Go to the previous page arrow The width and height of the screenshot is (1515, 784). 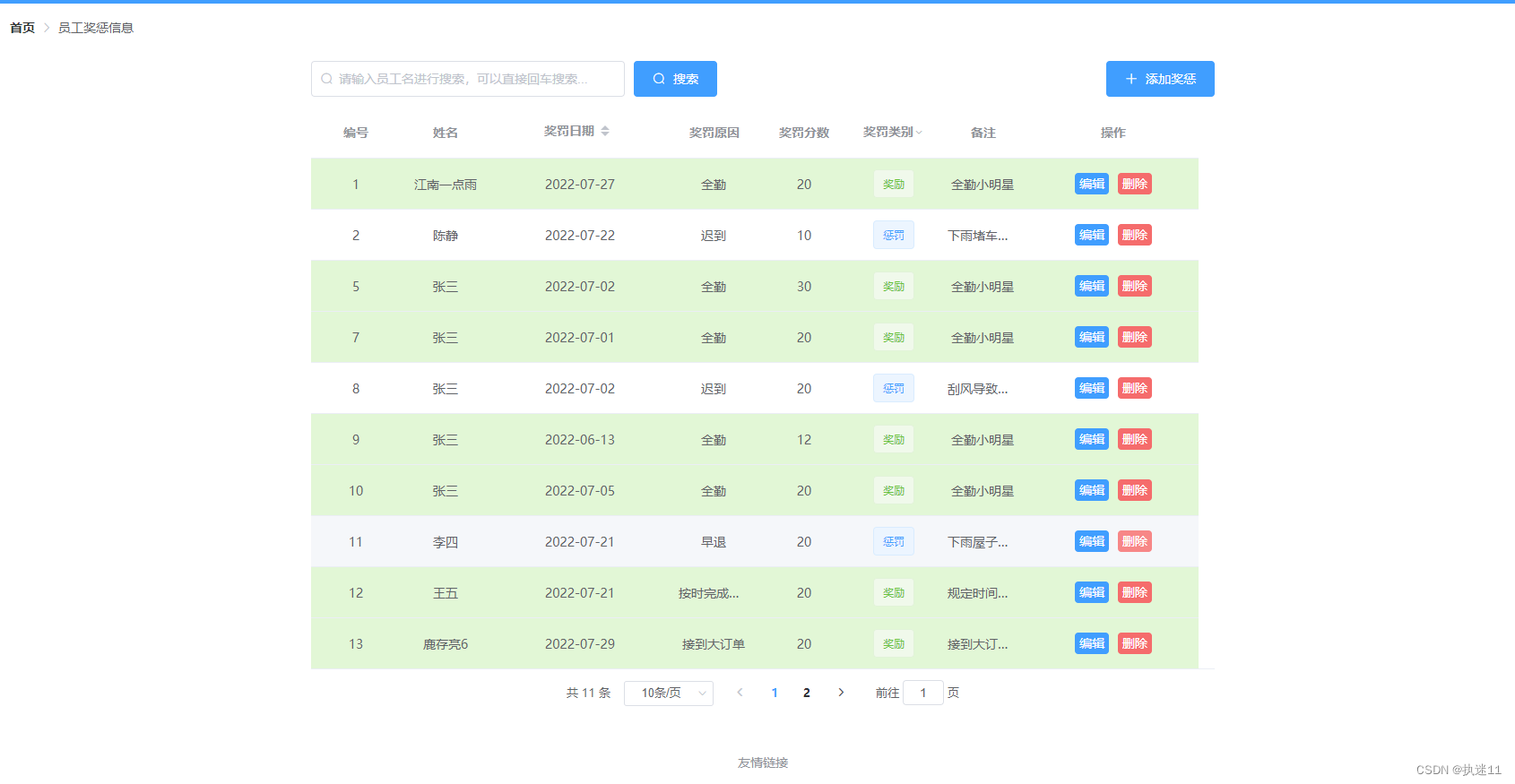[740, 693]
